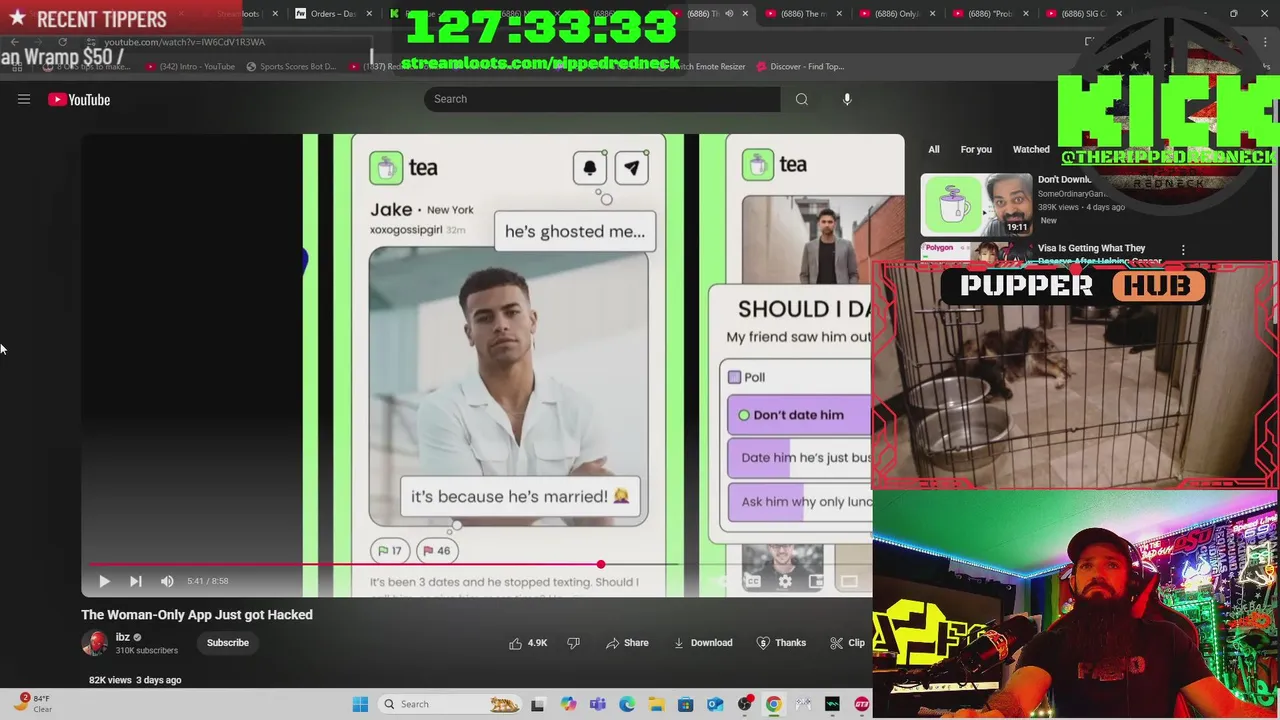The height and width of the screenshot is (720, 1280).
Task: Start voice search with the microphone icon
Action: [x=847, y=99]
